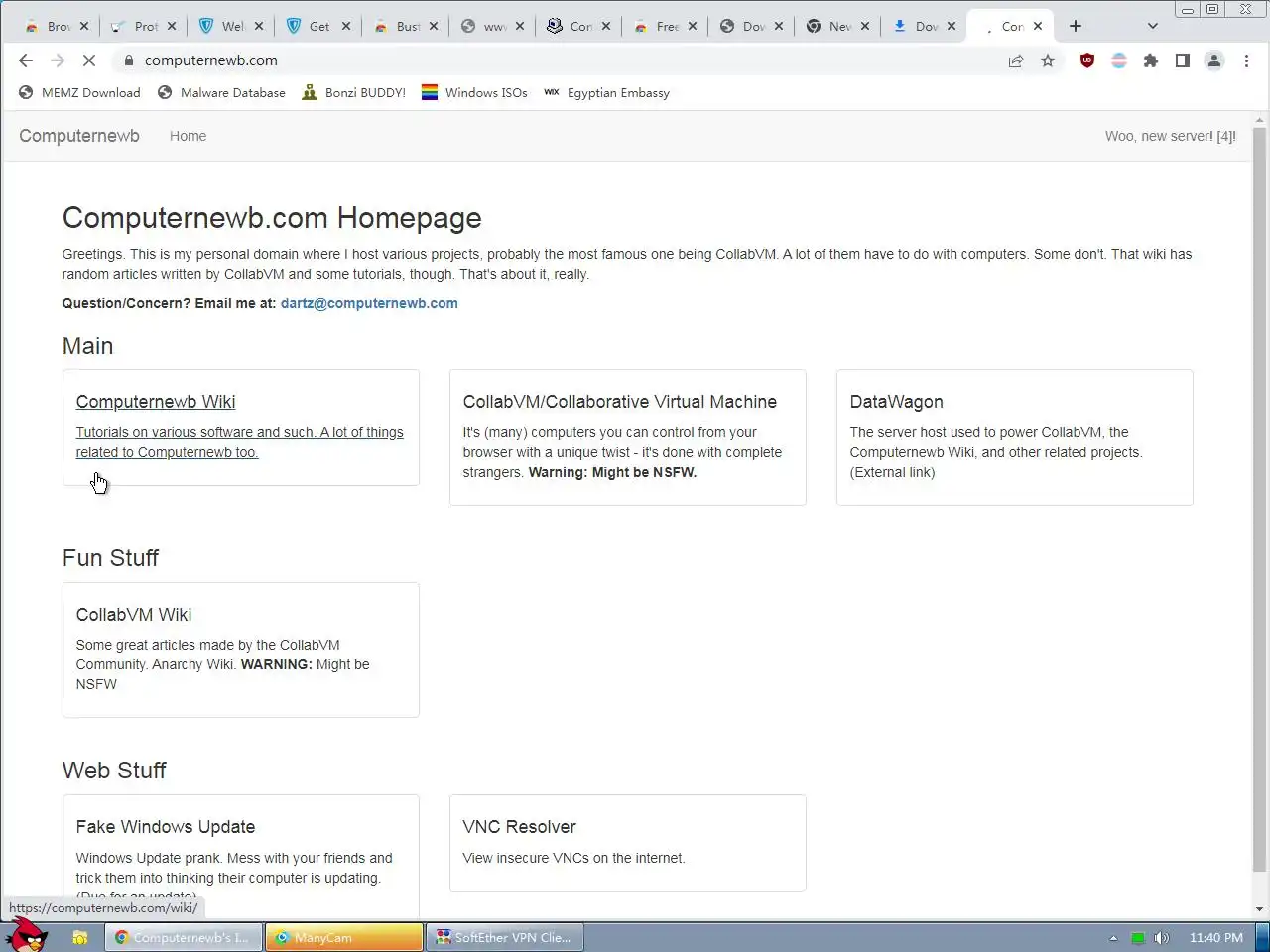
Task: Open the Fake Windows Update card
Action: [x=241, y=857]
